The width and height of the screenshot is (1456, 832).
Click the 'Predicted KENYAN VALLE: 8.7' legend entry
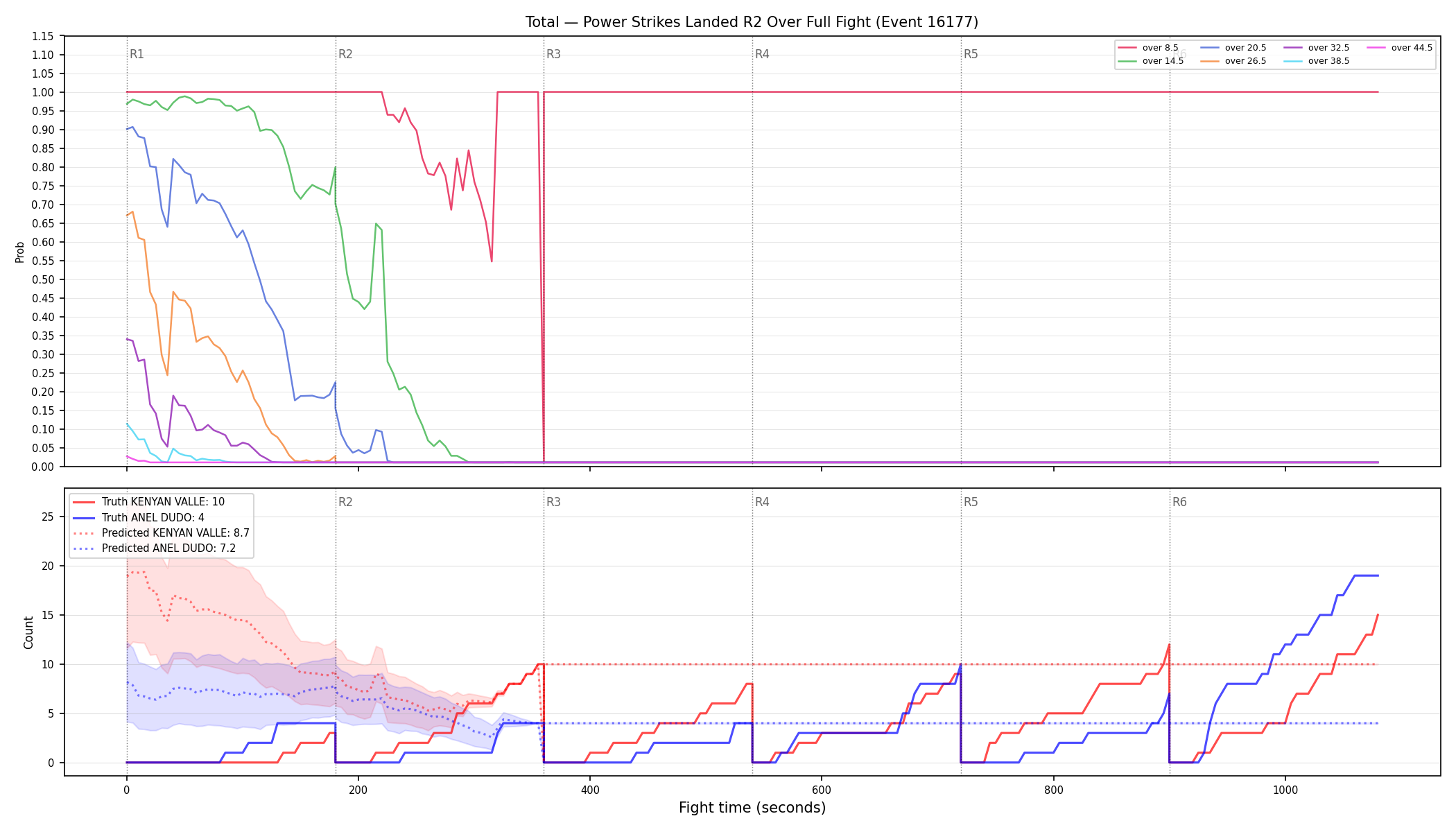(x=161, y=533)
